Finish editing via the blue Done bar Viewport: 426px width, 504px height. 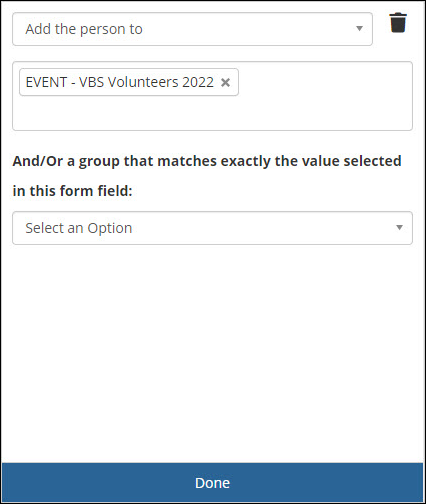click(x=212, y=483)
